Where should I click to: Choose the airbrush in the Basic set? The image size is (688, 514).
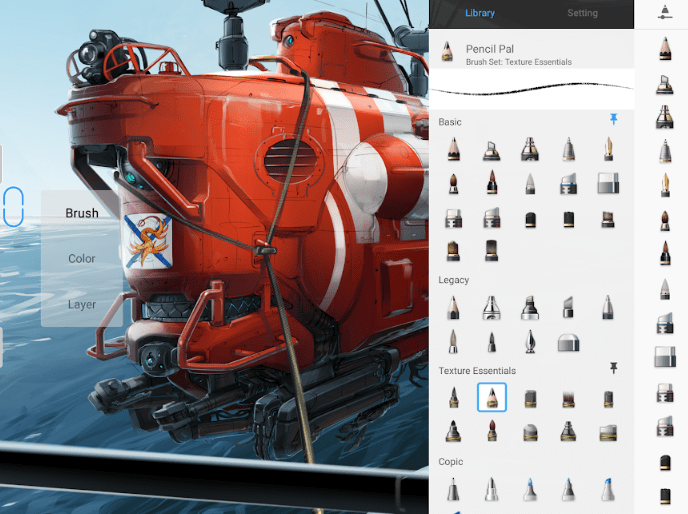pyautogui.click(x=491, y=150)
